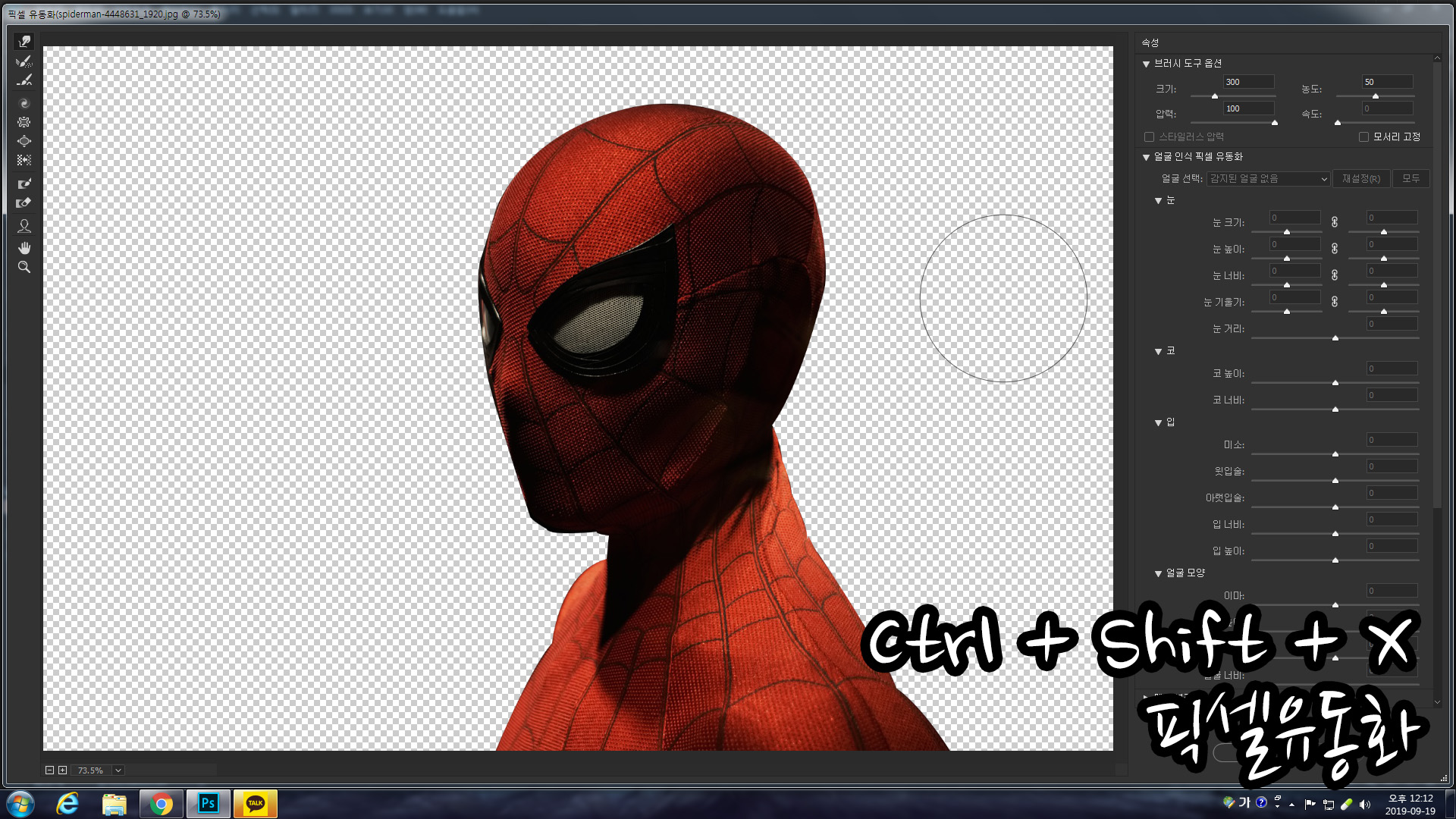Select the Face tool icon
Viewport: 1456px width, 819px height.
[x=24, y=226]
